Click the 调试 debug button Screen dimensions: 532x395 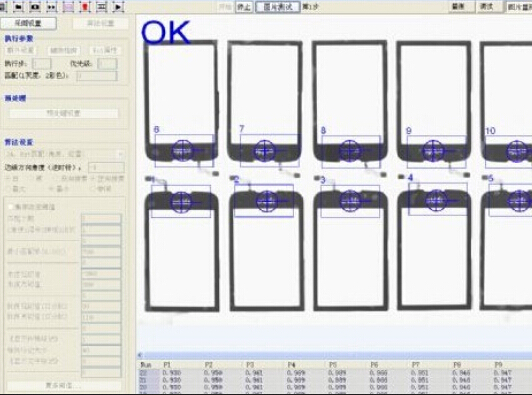click(x=487, y=6)
